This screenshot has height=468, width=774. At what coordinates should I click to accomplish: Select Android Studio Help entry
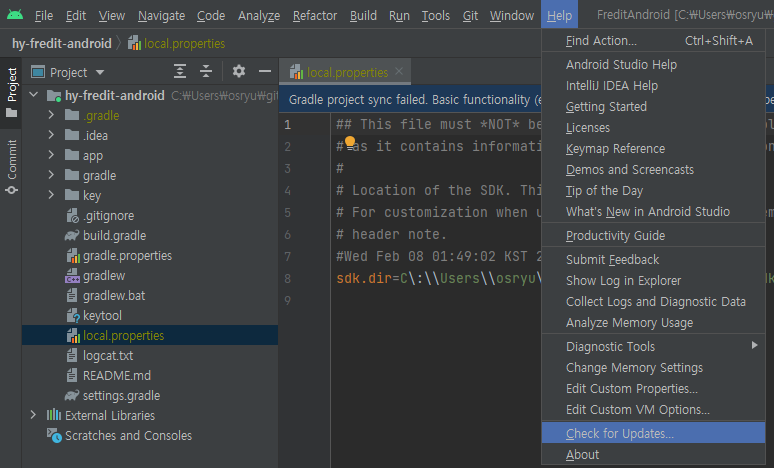pyautogui.click(x=653, y=64)
